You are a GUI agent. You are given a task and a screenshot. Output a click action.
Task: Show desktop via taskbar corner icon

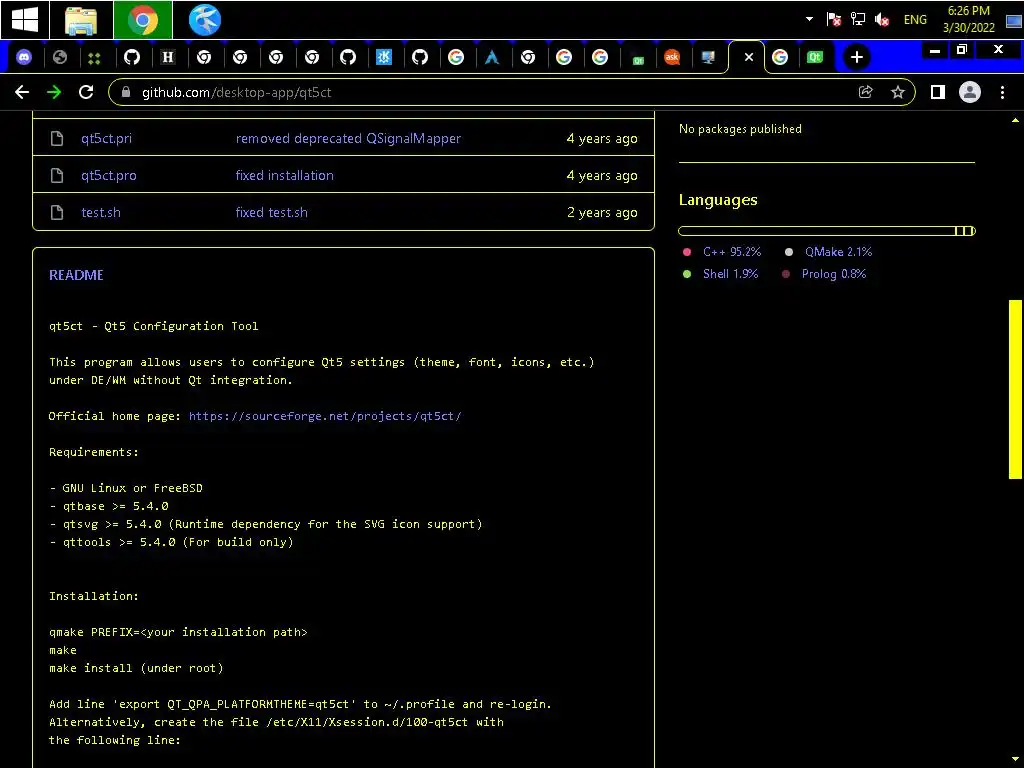[x=1014, y=20]
